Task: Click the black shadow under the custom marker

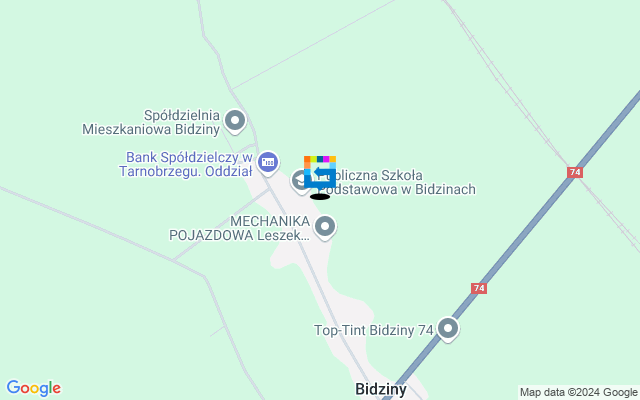Action: (x=320, y=197)
